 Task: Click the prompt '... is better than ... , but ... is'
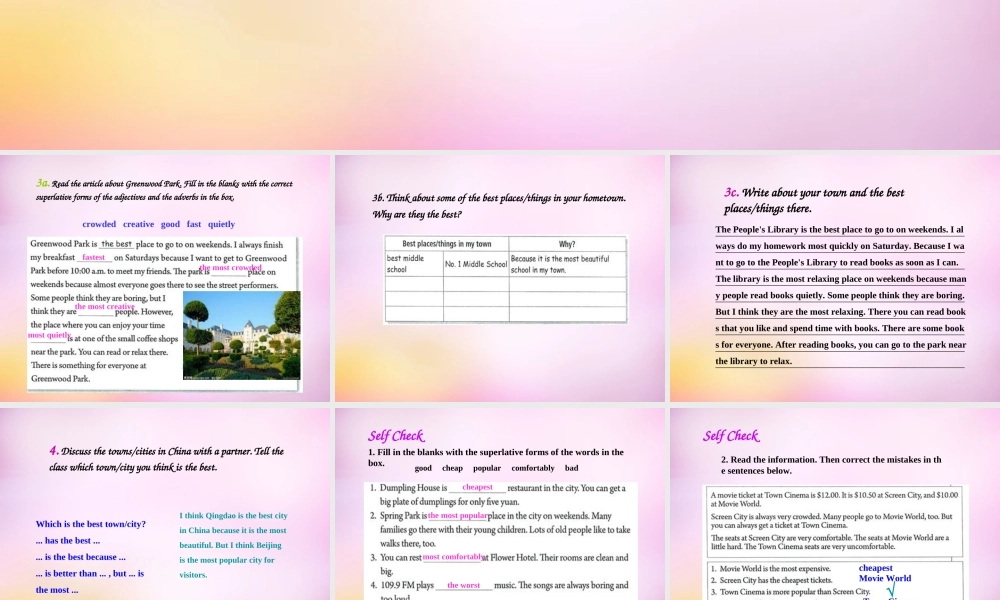tap(90, 574)
